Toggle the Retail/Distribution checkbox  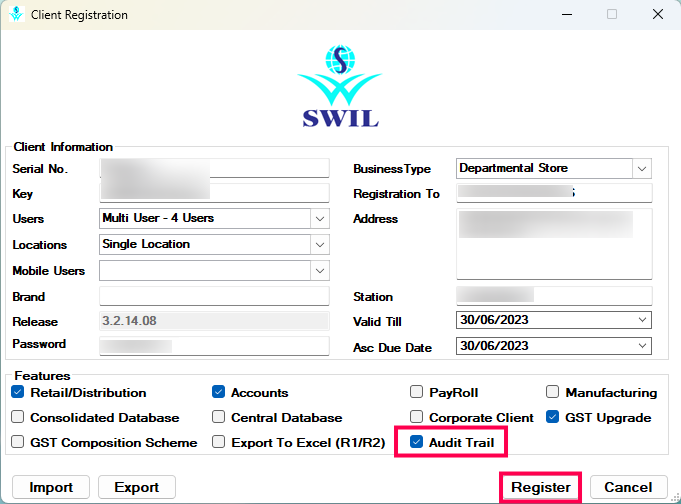coord(18,392)
